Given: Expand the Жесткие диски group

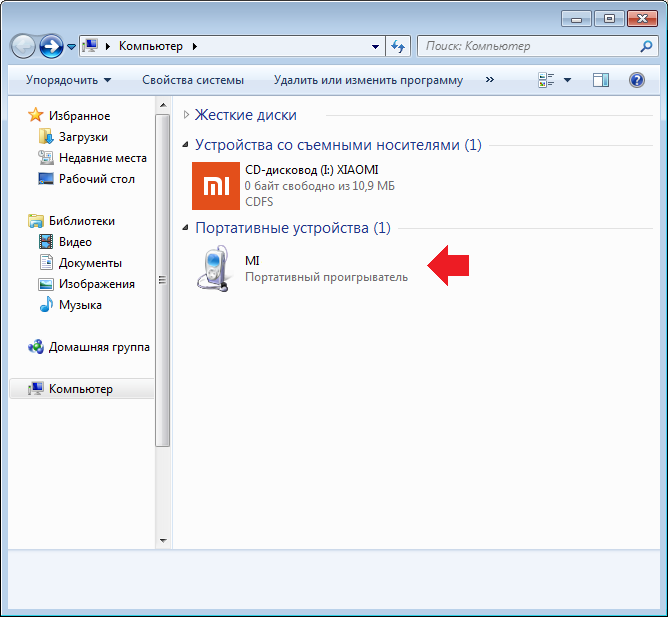Looking at the screenshot, I should 186,115.
